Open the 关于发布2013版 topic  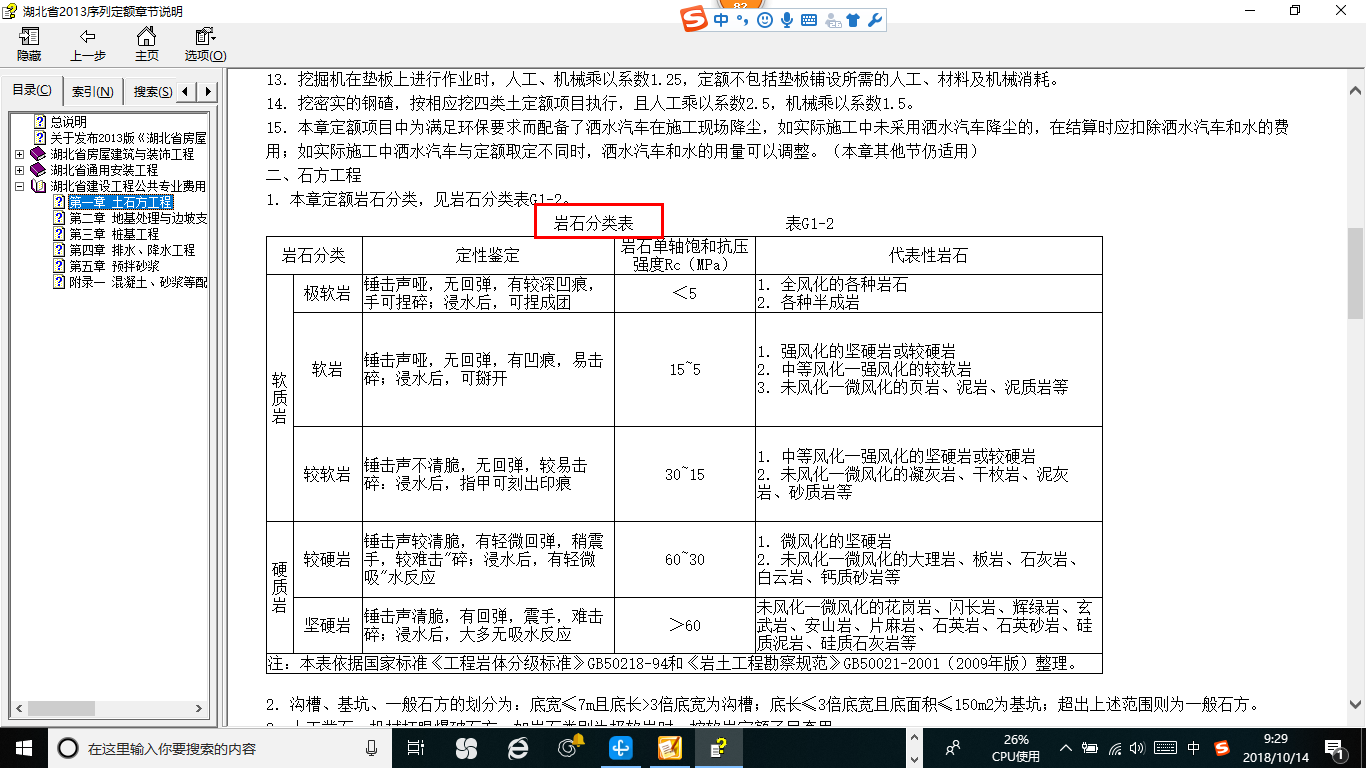pyautogui.click(x=128, y=138)
